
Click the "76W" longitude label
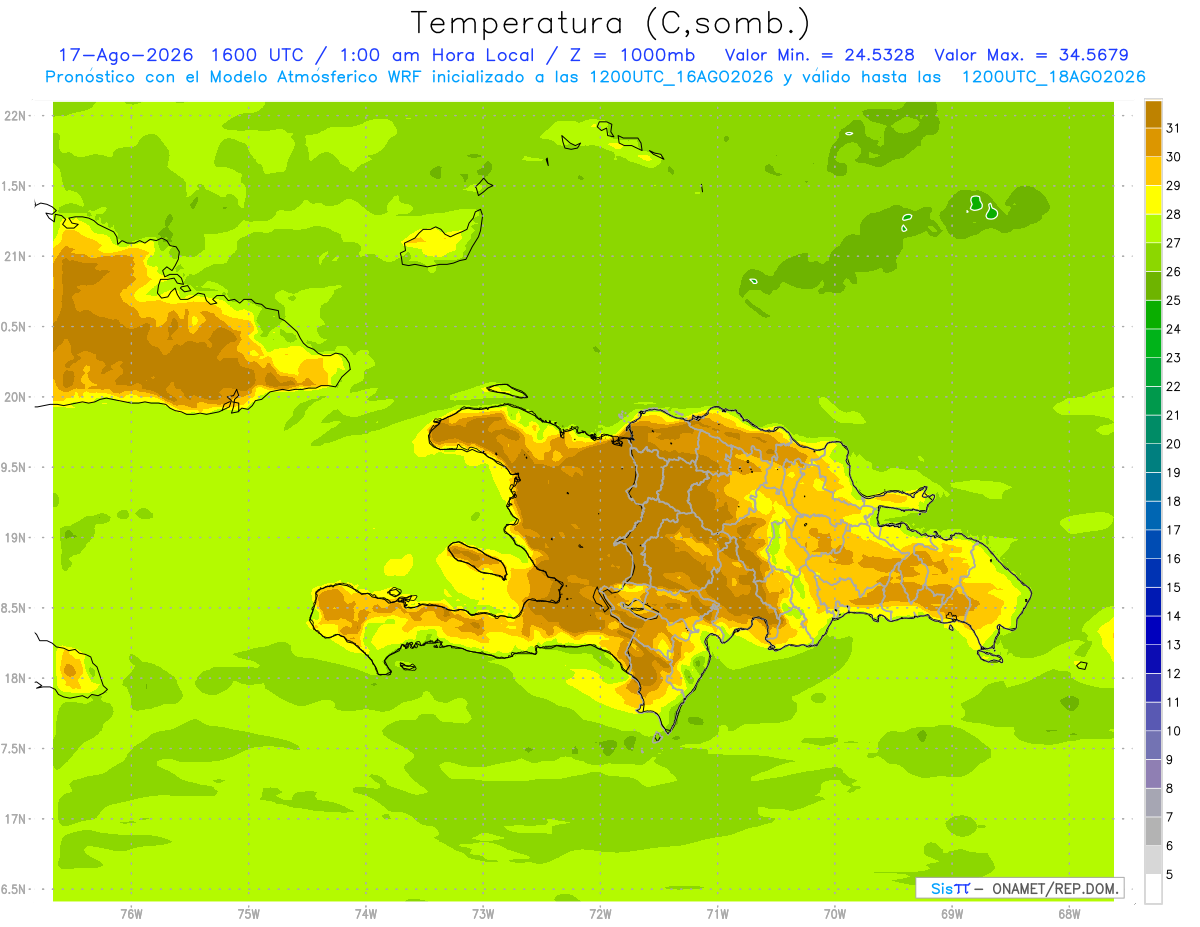(131, 914)
